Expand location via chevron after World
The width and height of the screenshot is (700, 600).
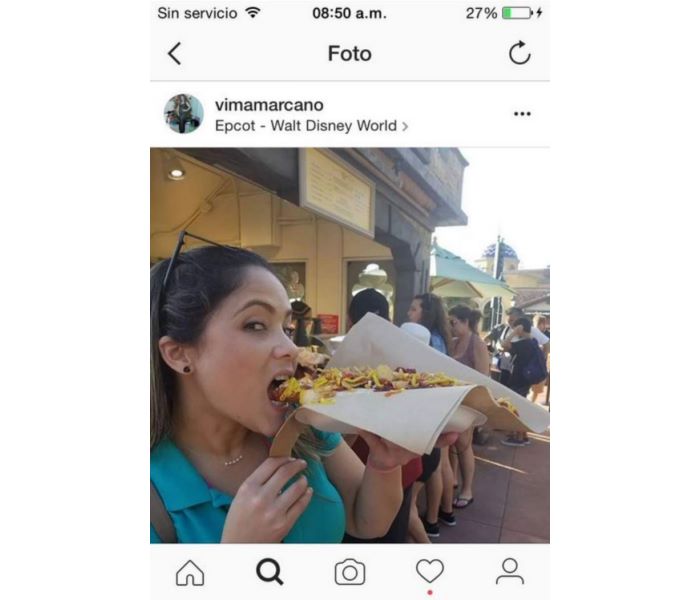click(405, 127)
